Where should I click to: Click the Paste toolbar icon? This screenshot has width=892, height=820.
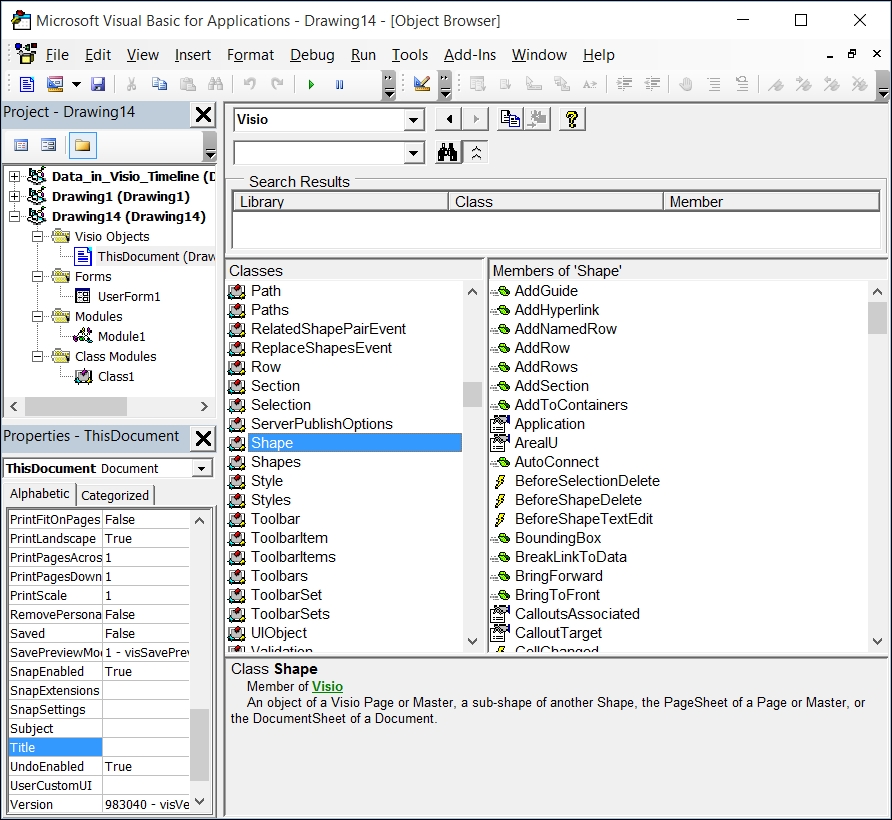click(187, 84)
